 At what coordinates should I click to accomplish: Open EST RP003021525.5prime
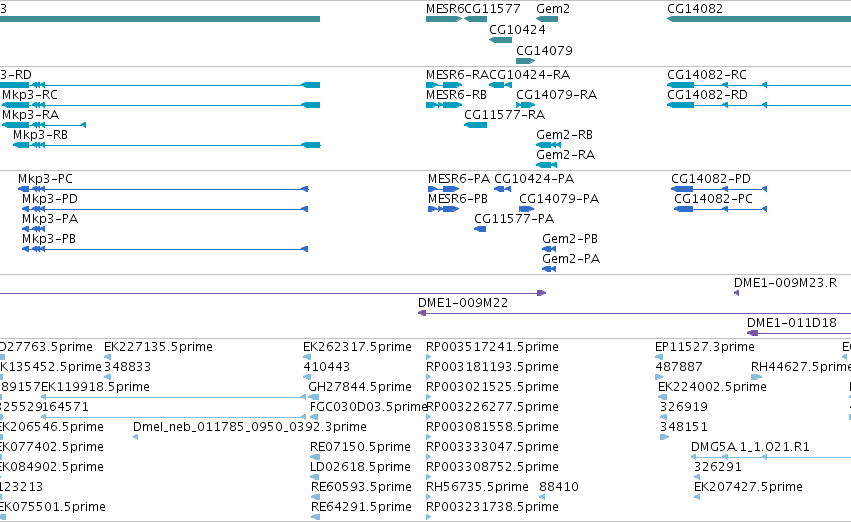coord(492,387)
